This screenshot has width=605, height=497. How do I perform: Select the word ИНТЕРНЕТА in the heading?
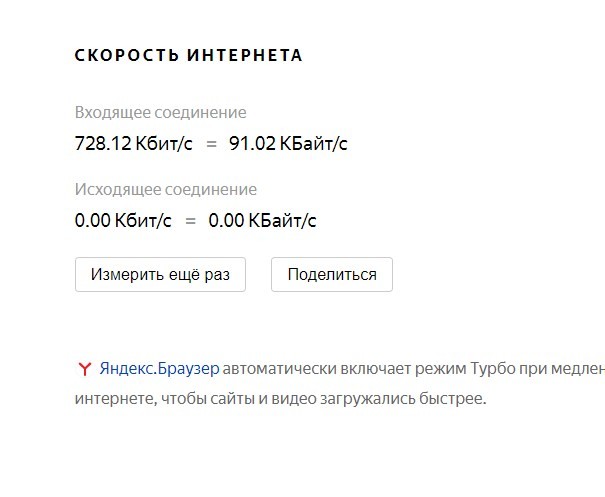[x=245, y=55]
